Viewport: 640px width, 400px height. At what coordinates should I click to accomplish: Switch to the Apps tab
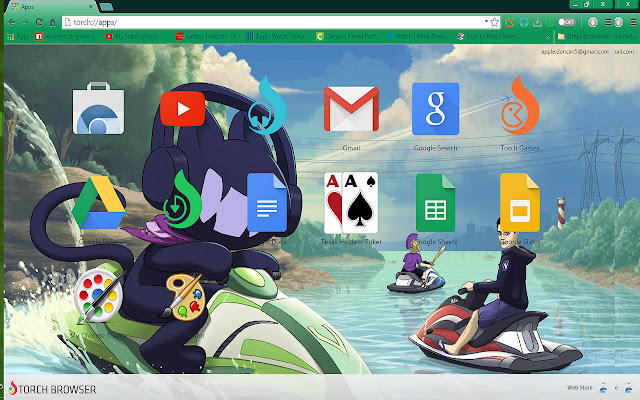pos(51,7)
